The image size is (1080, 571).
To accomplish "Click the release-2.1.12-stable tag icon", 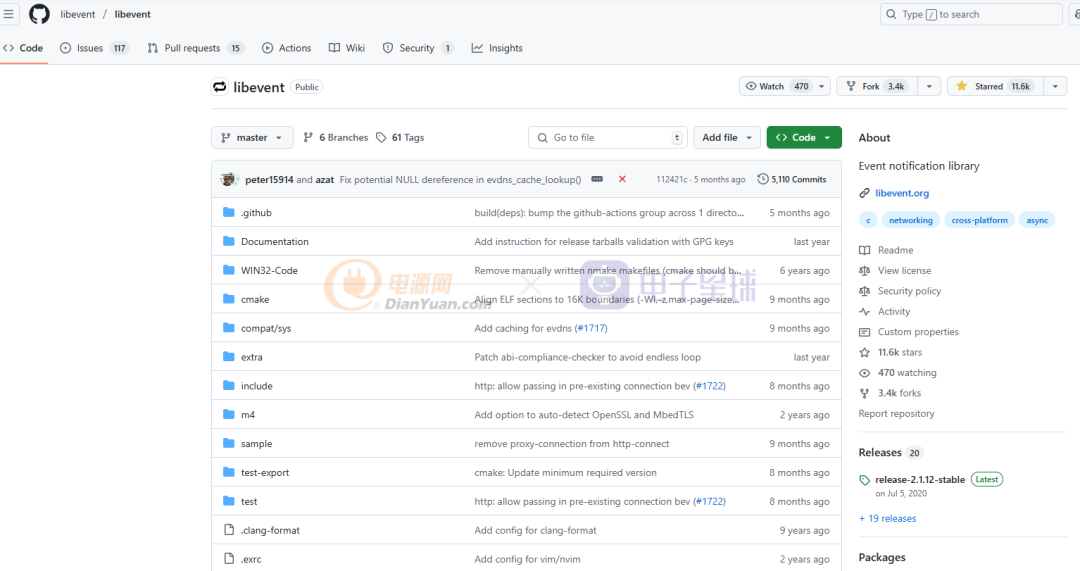I will (x=865, y=480).
